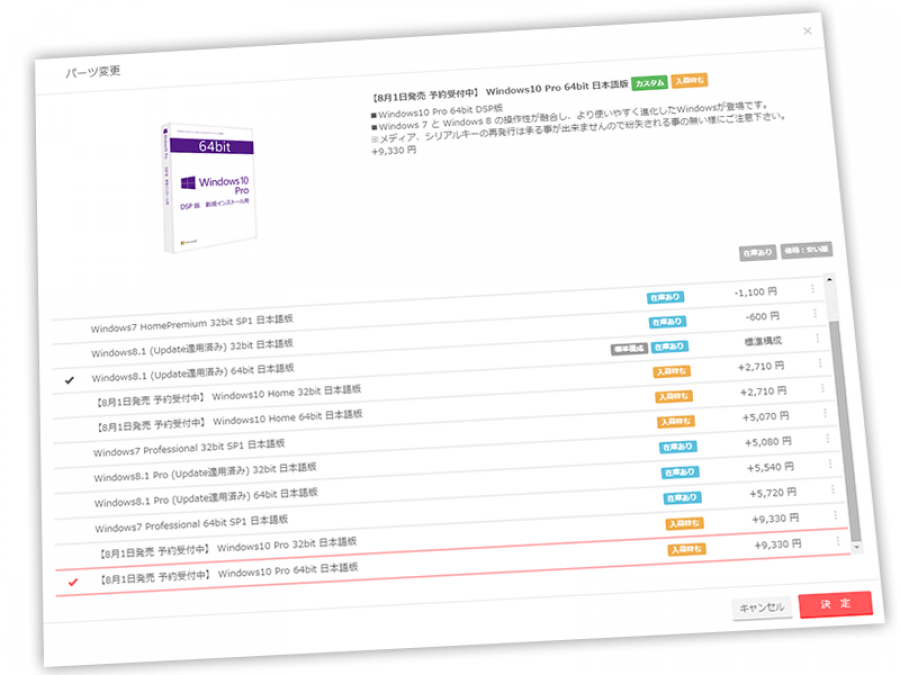Image resolution: width=900 pixels, height=675 pixels.
Task: Choose the Windows10 Home 64bit 日本語版 option
Action: 230,421
